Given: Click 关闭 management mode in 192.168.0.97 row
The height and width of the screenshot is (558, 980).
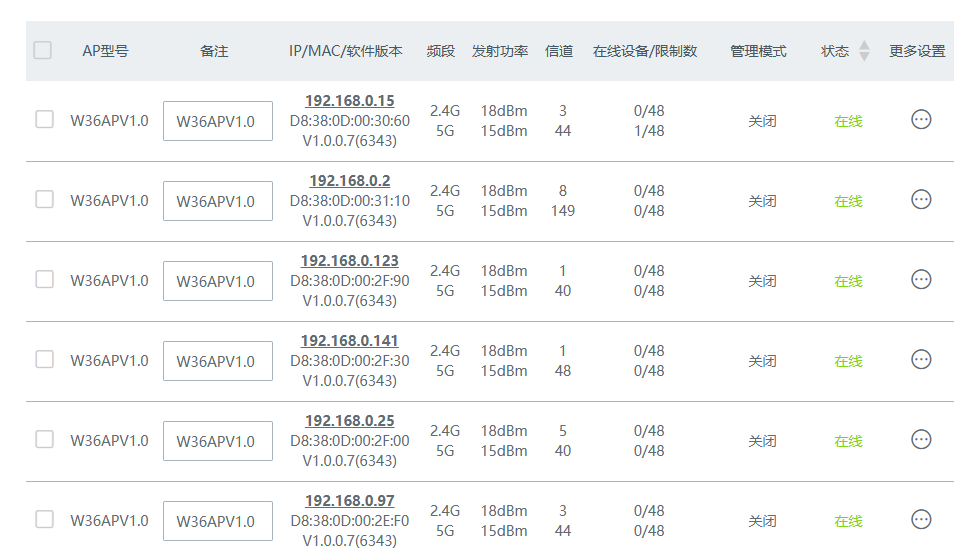Looking at the screenshot, I should click(x=762, y=521).
